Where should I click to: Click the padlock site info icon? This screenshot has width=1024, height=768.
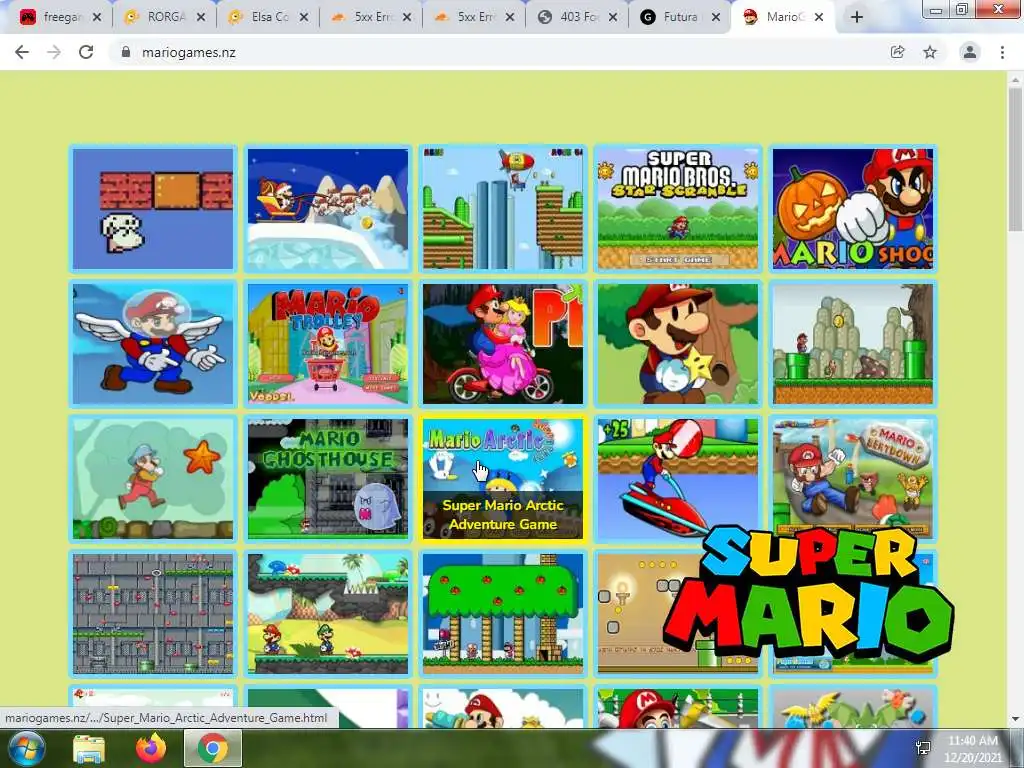[126, 52]
